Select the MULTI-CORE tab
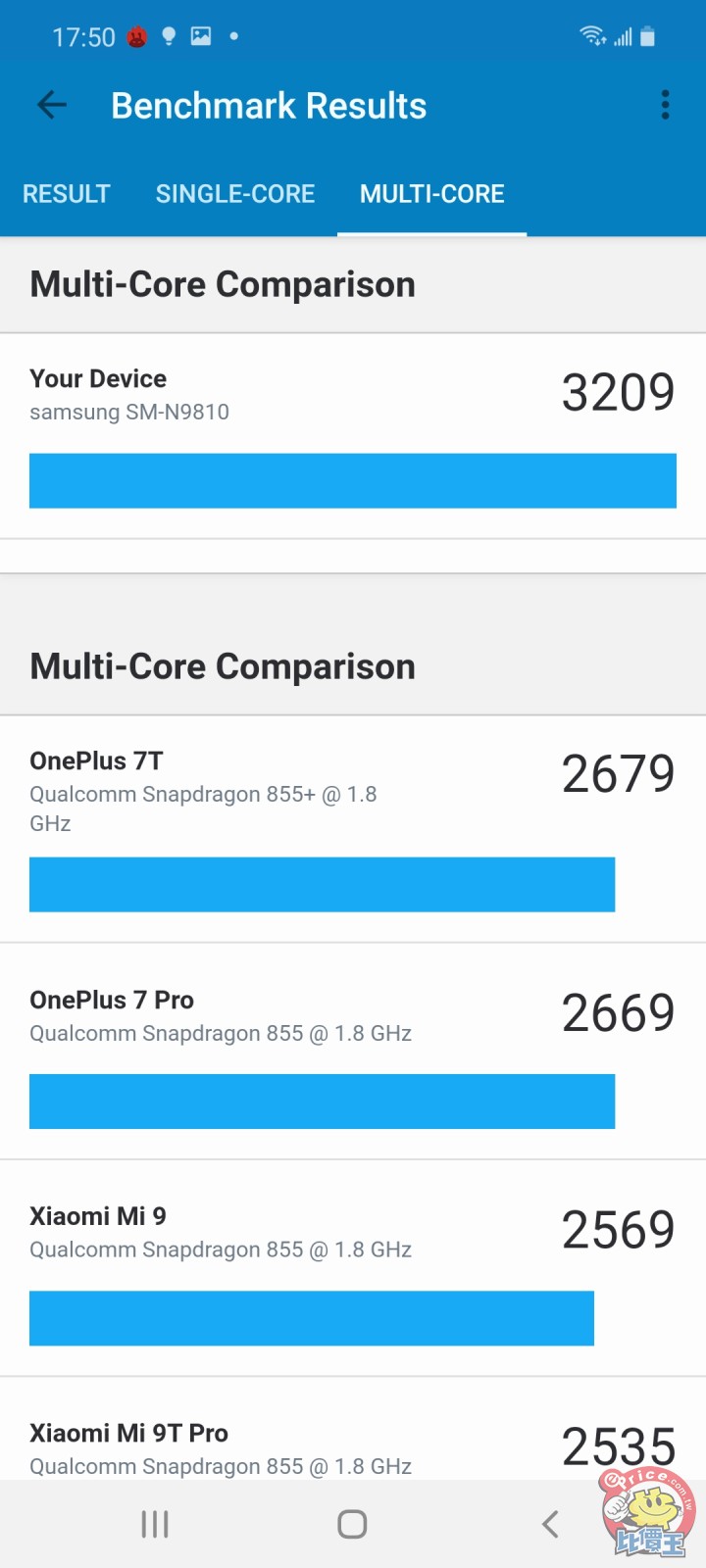 click(432, 194)
